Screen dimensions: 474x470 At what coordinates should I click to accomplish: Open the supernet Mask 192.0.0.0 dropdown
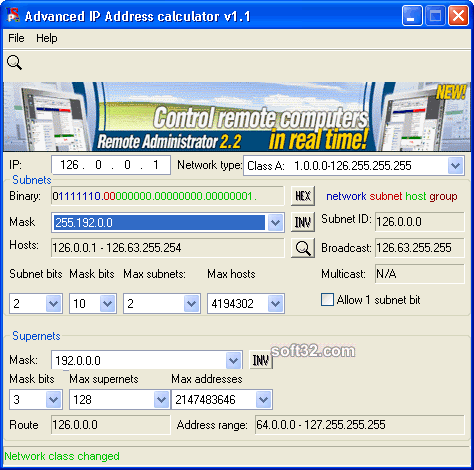[233, 360]
